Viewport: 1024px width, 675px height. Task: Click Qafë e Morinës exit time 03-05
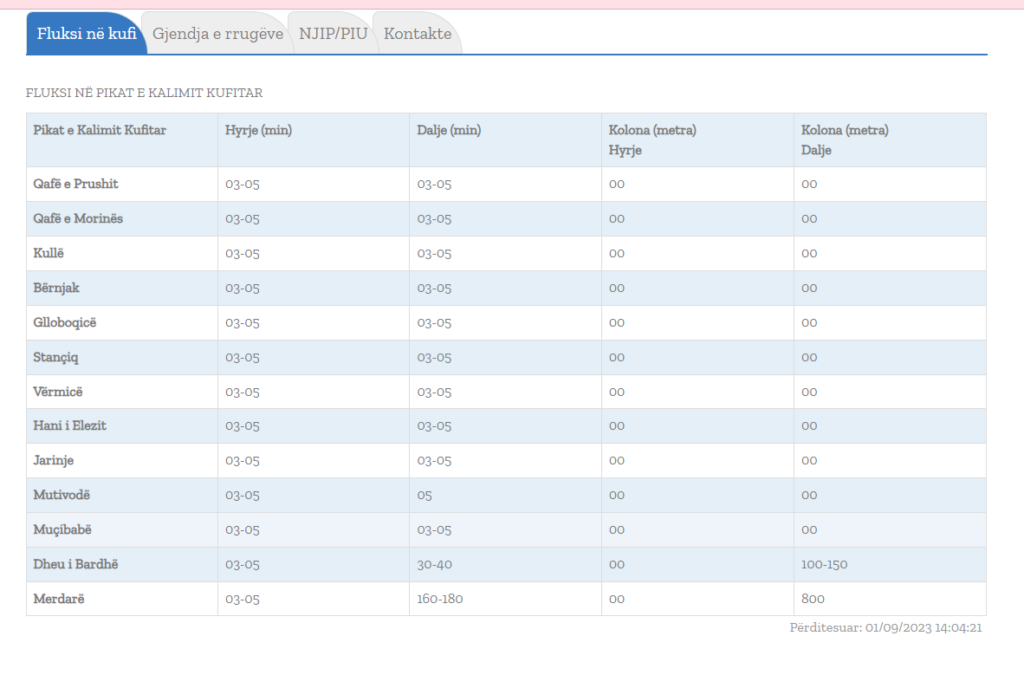pyautogui.click(x=434, y=219)
